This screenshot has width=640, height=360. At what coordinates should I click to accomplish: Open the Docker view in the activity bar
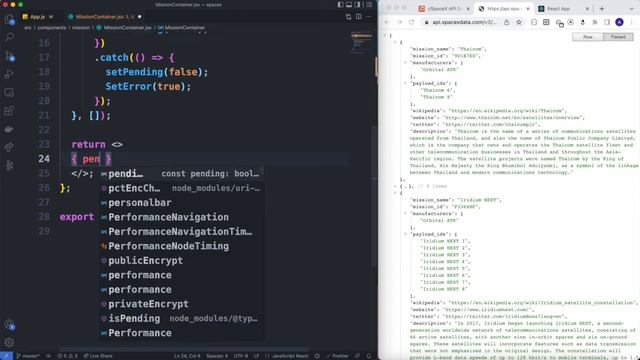point(9,129)
